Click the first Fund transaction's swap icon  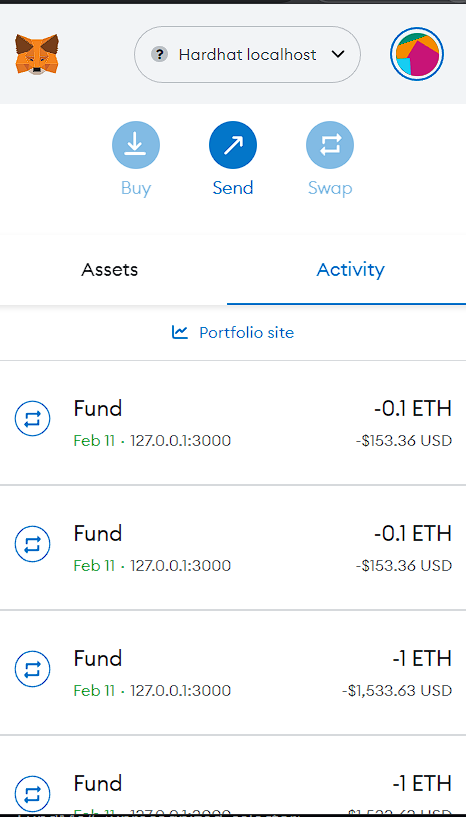pos(32,419)
